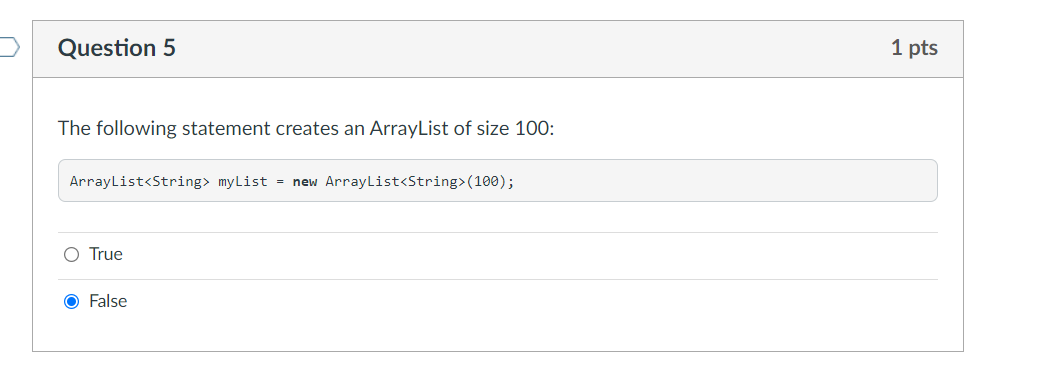Click the "False" answer label text

108,302
